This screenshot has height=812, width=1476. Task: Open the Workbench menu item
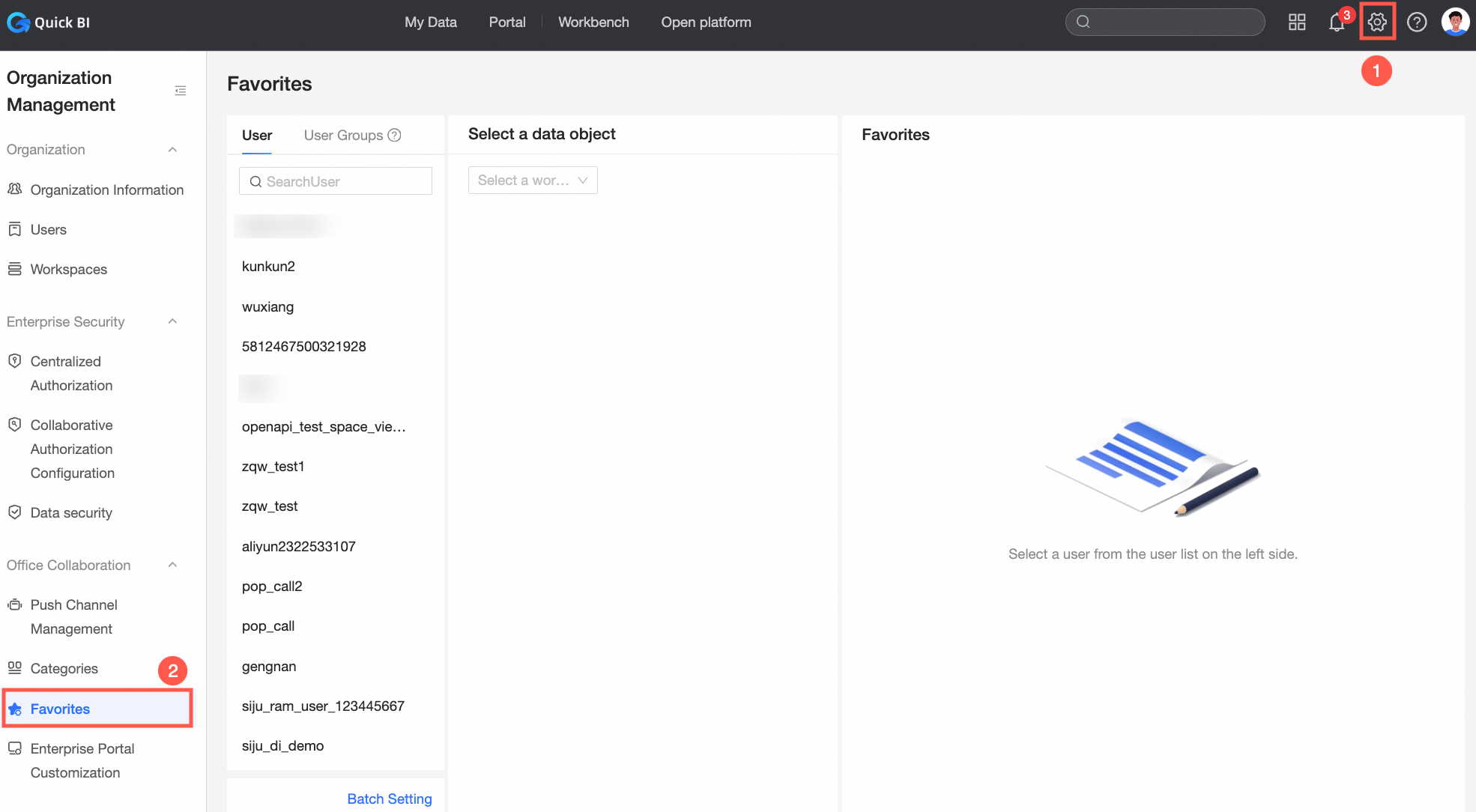[x=593, y=22]
